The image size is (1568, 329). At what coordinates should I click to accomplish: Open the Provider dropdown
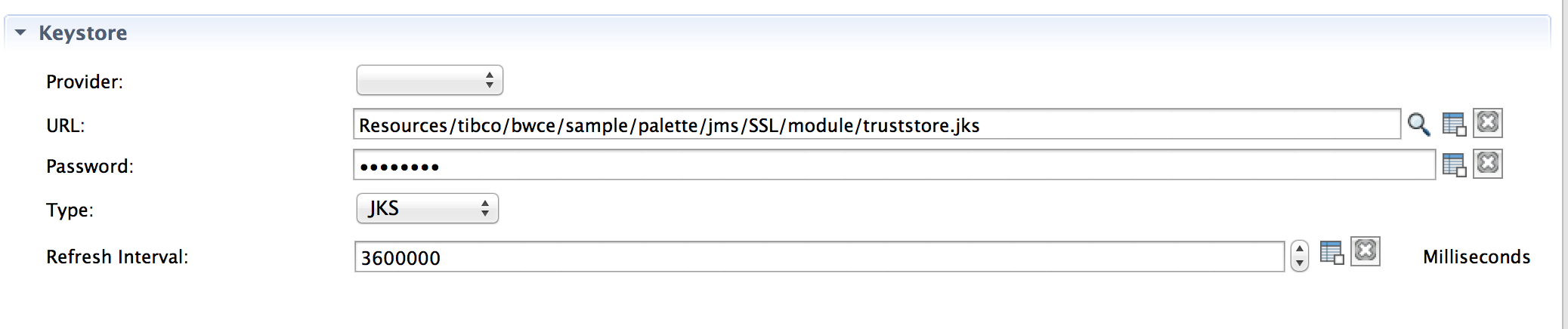[430, 80]
